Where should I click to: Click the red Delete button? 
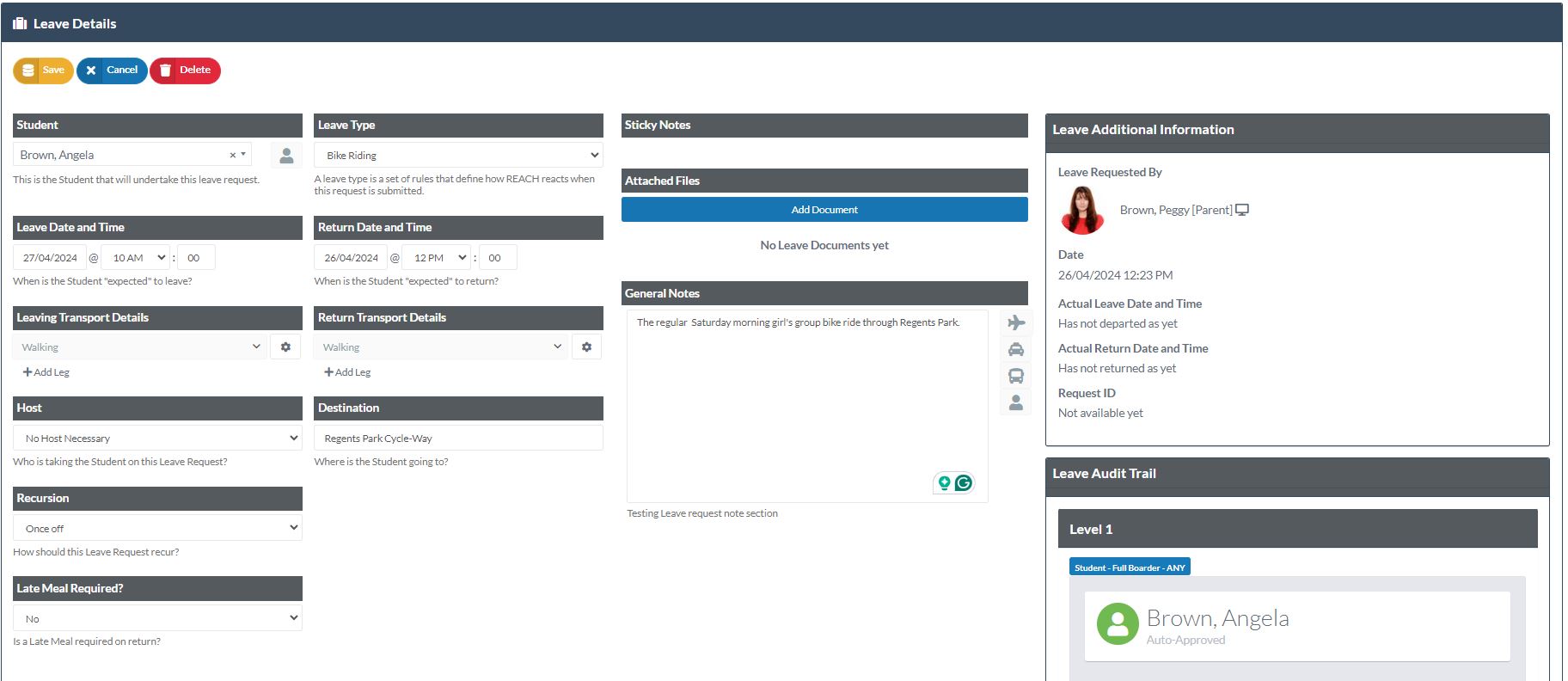(x=185, y=71)
